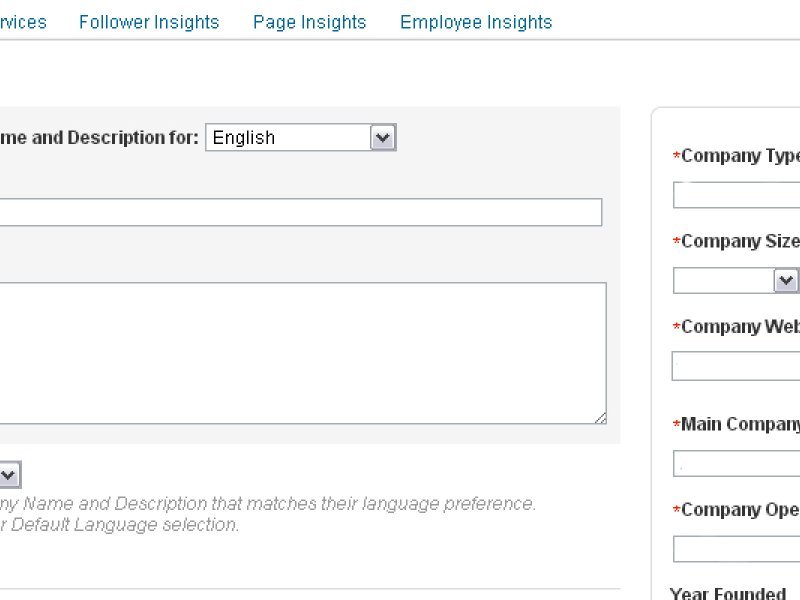
Task: Switch to the Page Insights tab
Action: 309,22
